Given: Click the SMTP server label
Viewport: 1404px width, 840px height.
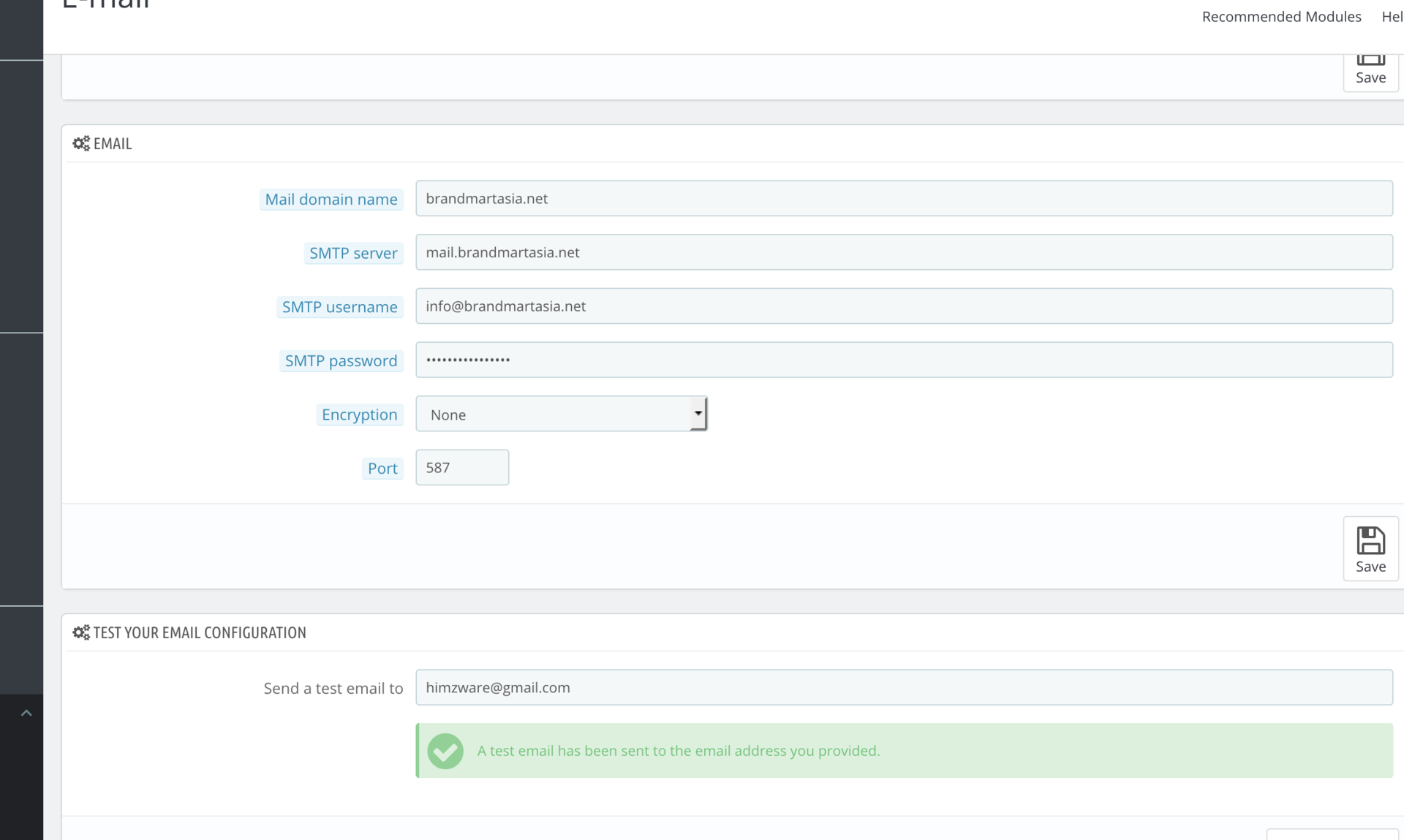Looking at the screenshot, I should tap(353, 253).
